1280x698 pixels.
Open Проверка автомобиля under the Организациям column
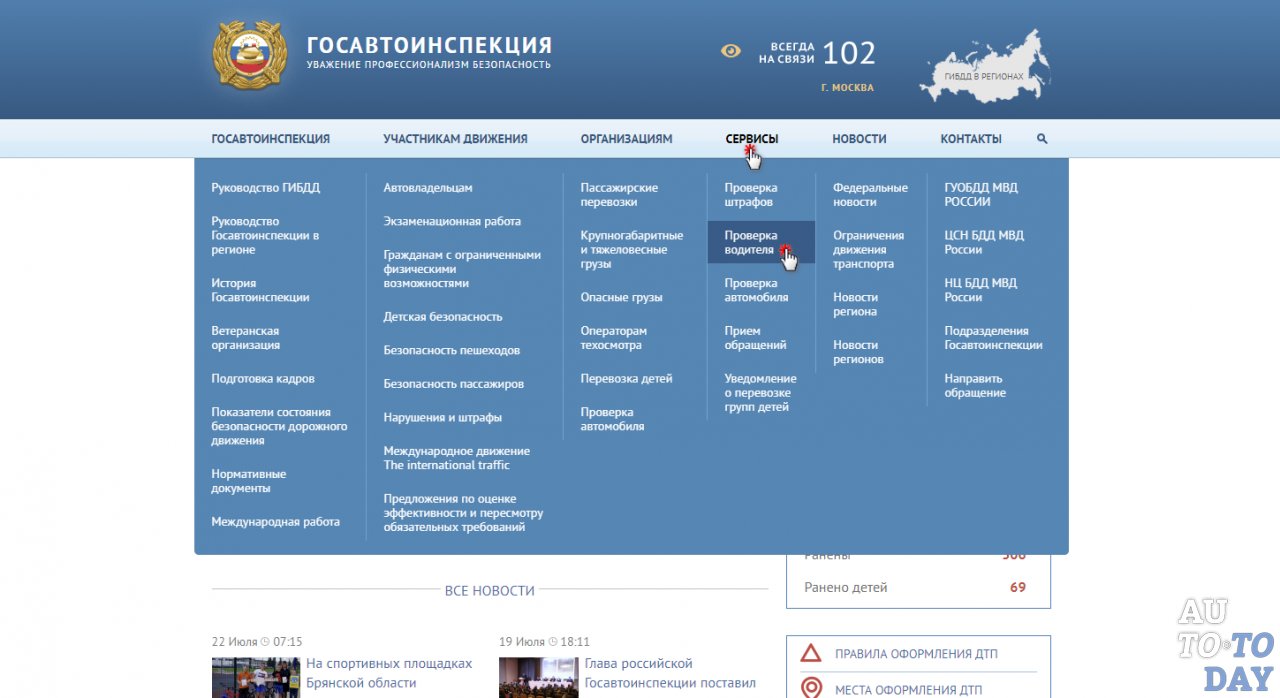click(612, 419)
